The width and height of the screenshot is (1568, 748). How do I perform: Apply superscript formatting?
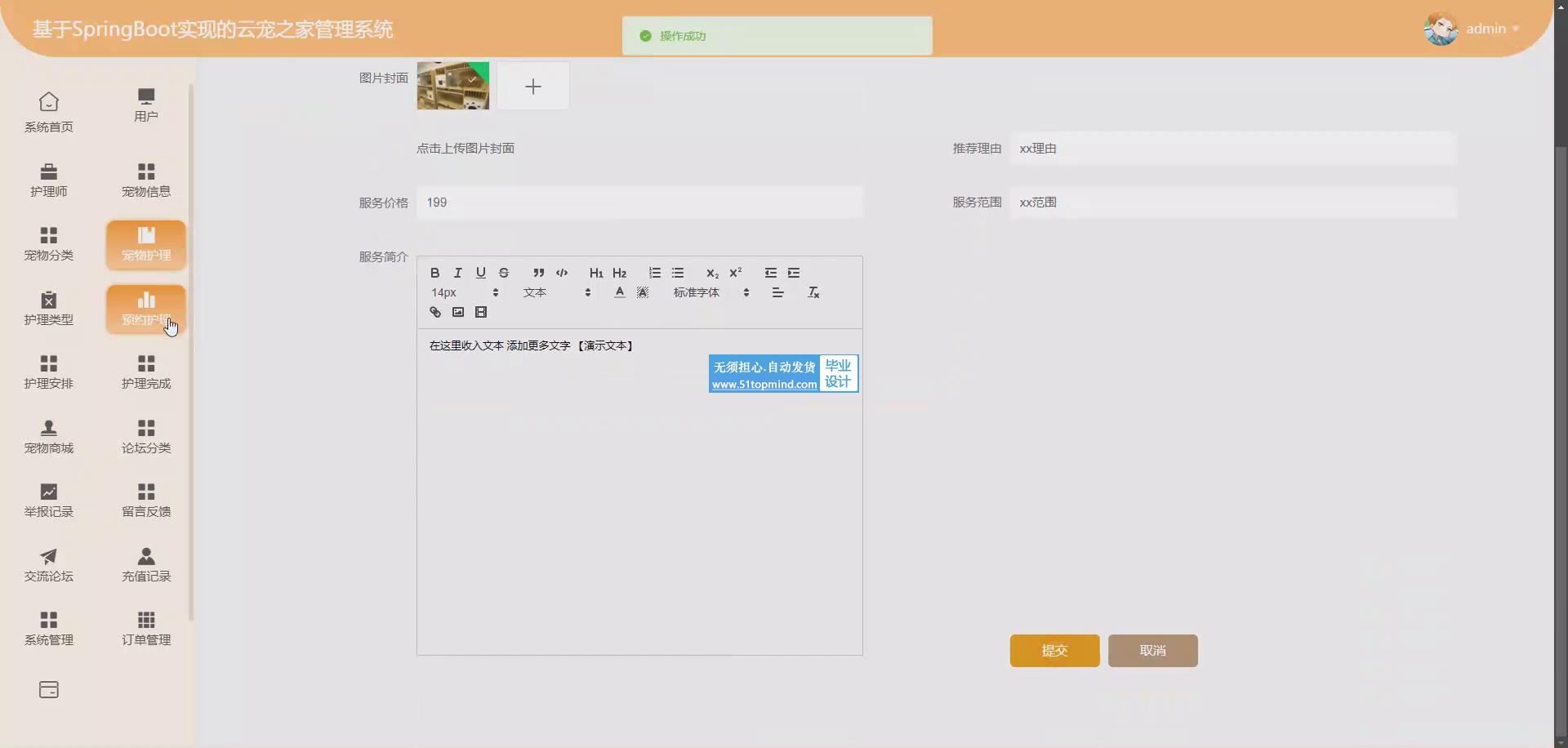[736, 273]
